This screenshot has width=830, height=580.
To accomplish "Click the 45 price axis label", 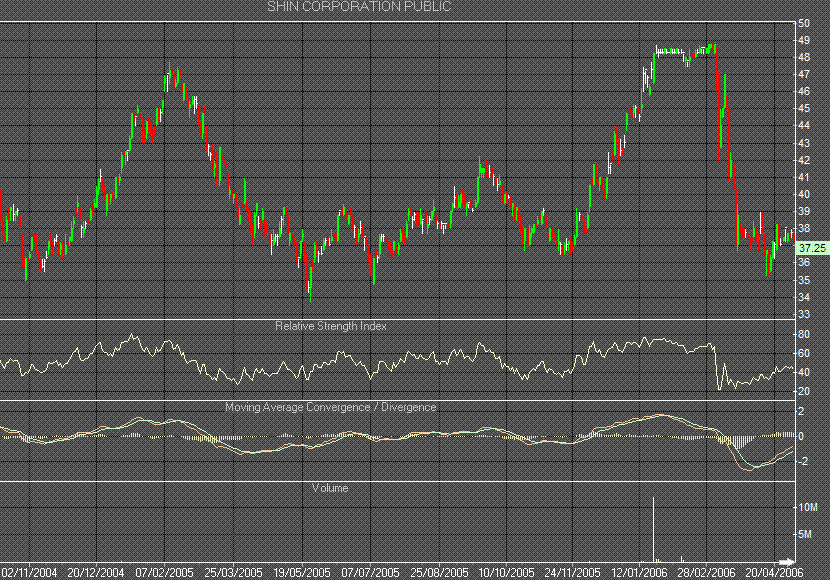I will 804,108.
